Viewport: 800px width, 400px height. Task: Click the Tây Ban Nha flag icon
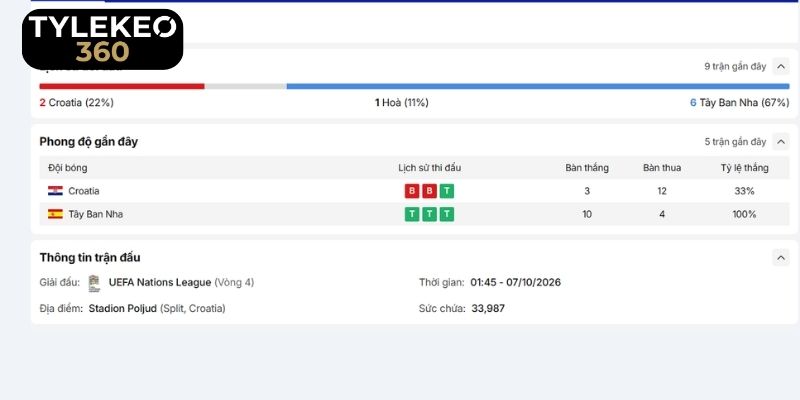[55, 214]
